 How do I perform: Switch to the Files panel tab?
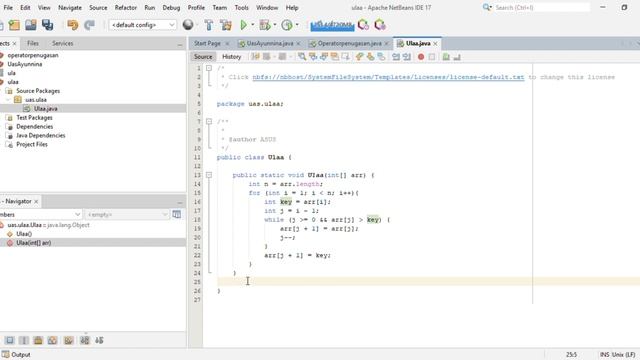(33, 43)
